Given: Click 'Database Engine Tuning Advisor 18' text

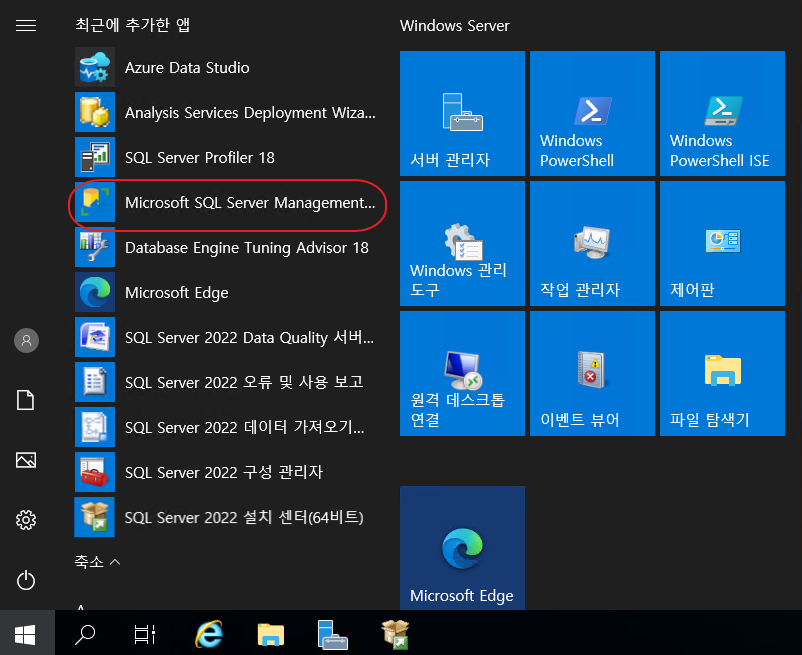Looking at the screenshot, I should click(x=247, y=248).
